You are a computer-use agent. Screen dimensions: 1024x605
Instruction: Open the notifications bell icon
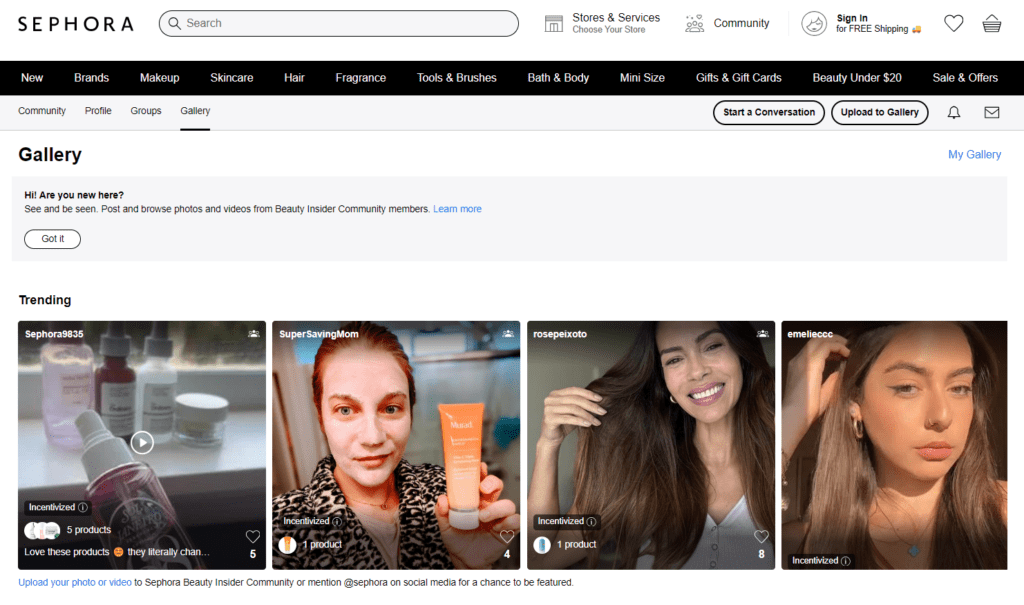953,113
